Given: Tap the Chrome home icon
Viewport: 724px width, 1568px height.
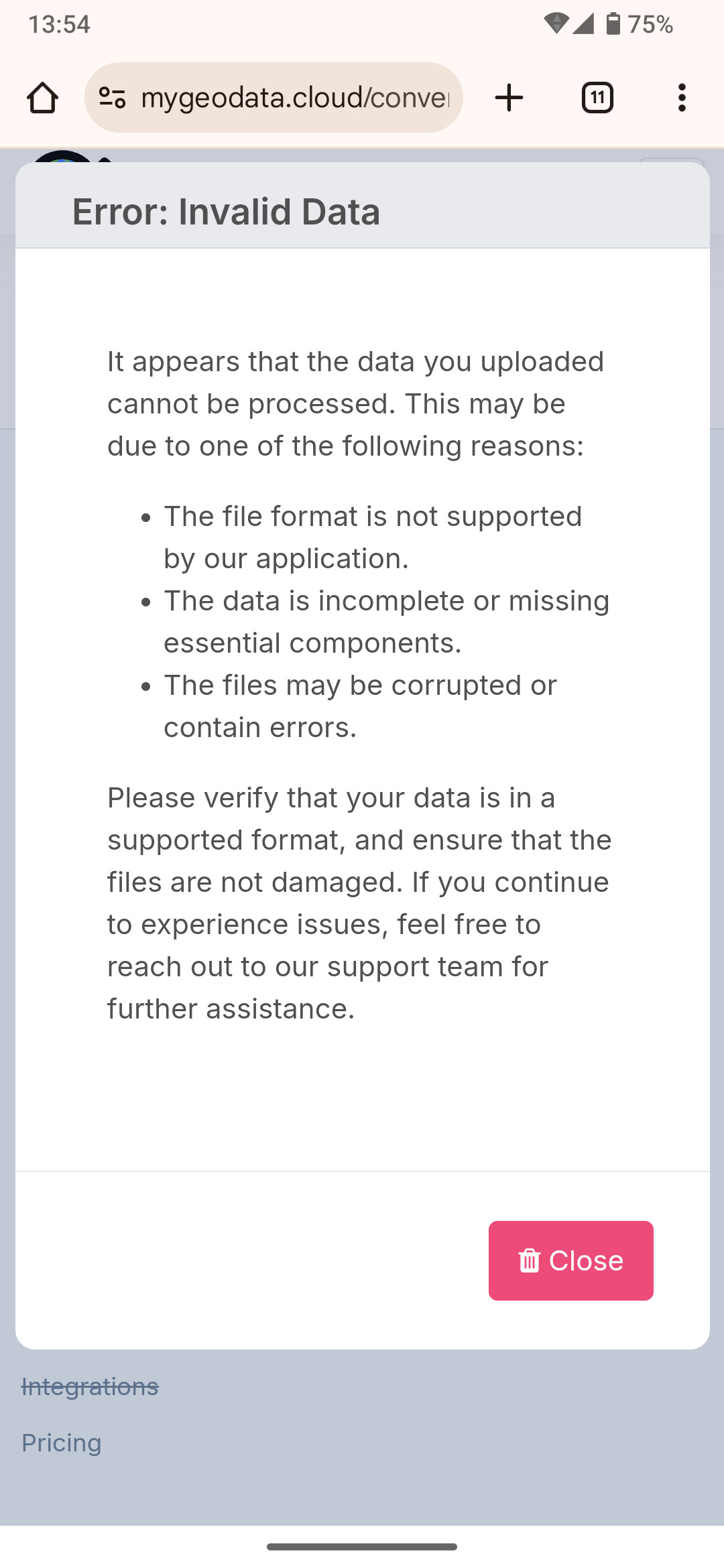Looking at the screenshot, I should coord(42,98).
